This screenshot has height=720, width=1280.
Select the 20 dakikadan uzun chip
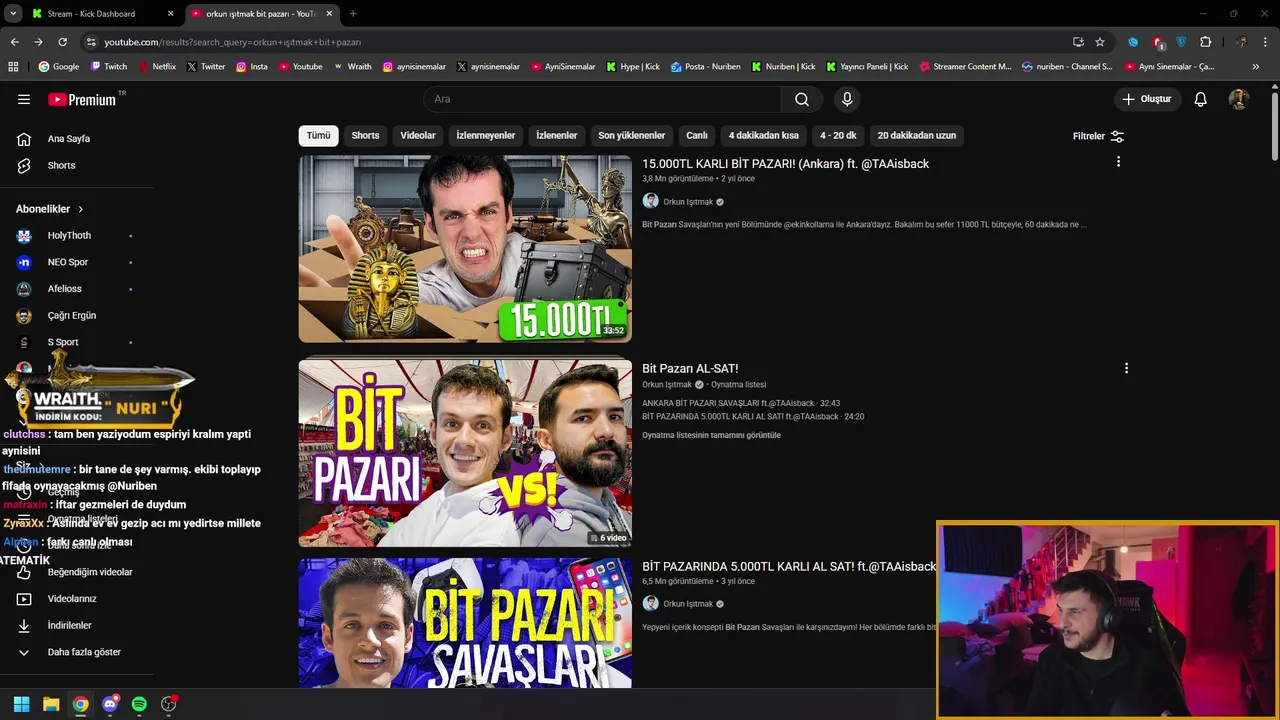pos(917,135)
